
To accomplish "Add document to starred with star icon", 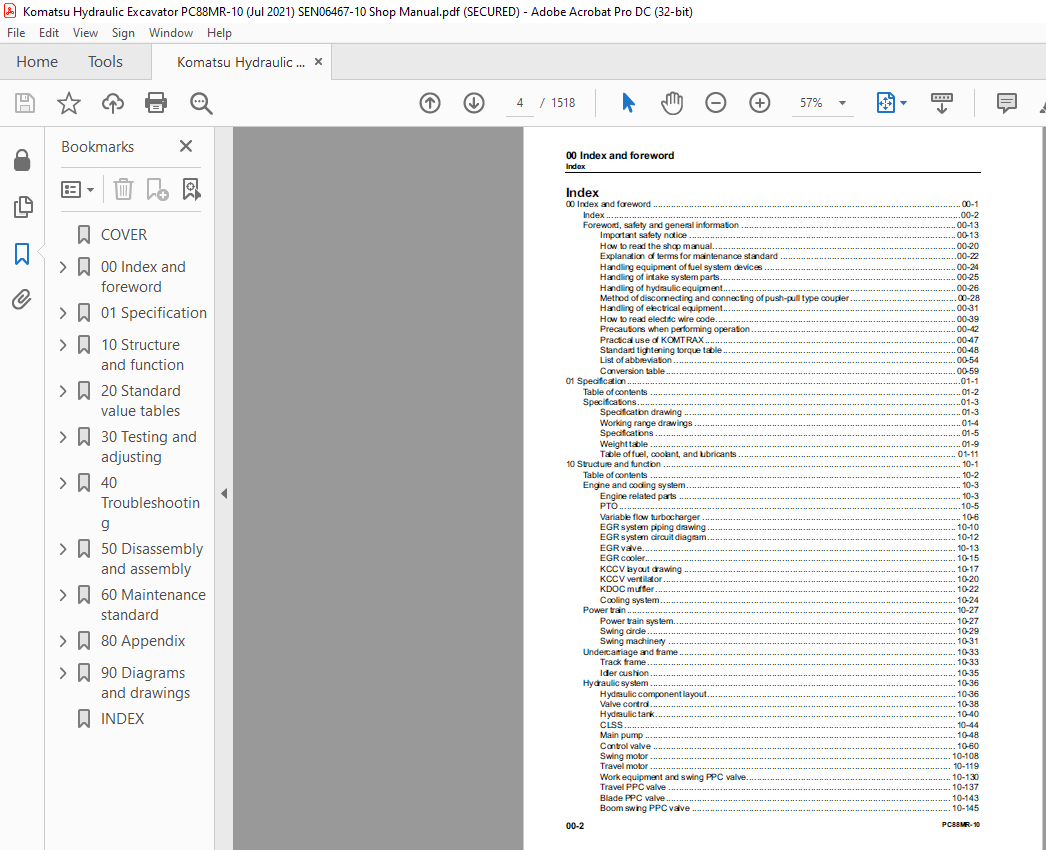I will (69, 103).
